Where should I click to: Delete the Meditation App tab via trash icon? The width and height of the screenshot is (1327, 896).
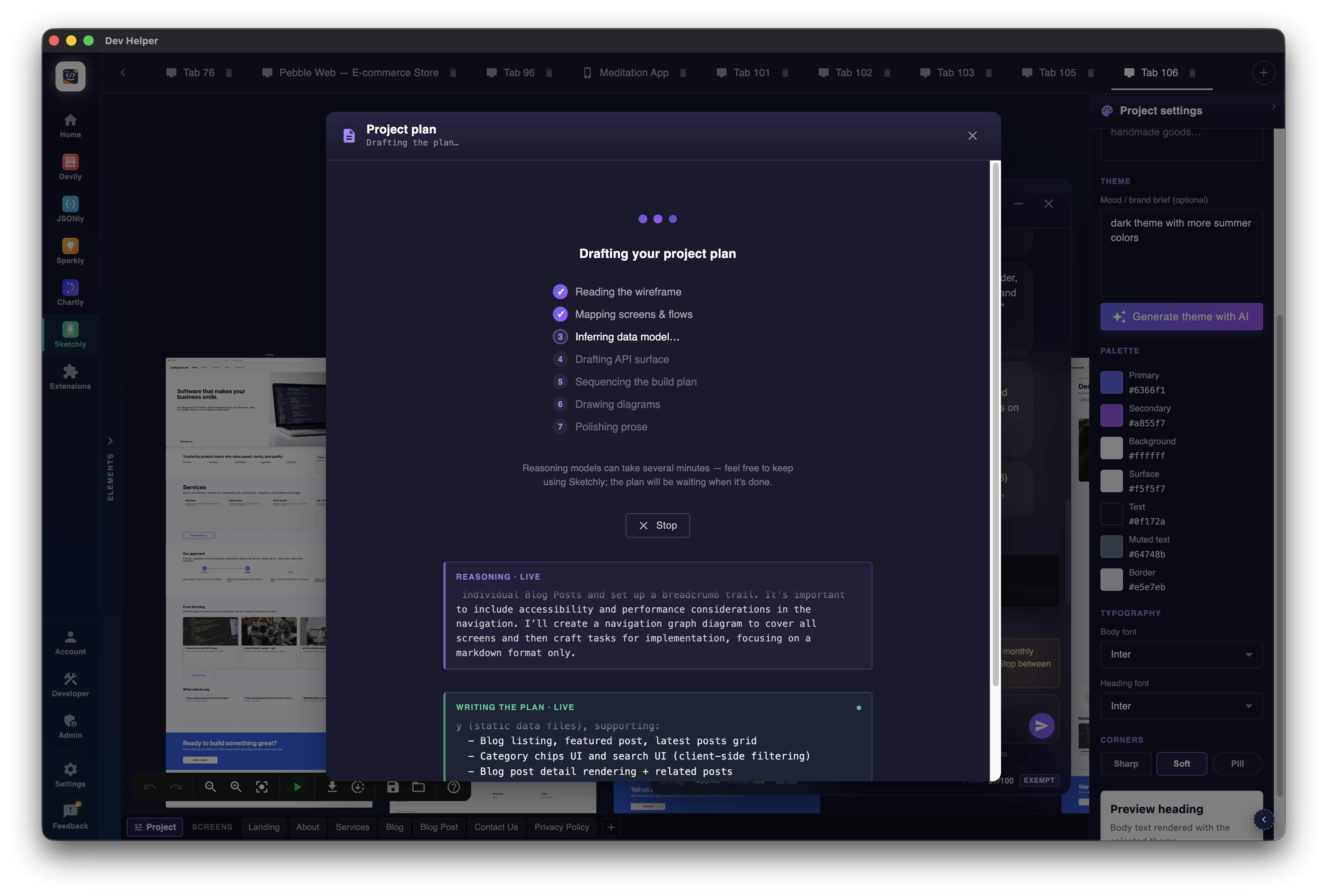683,73
